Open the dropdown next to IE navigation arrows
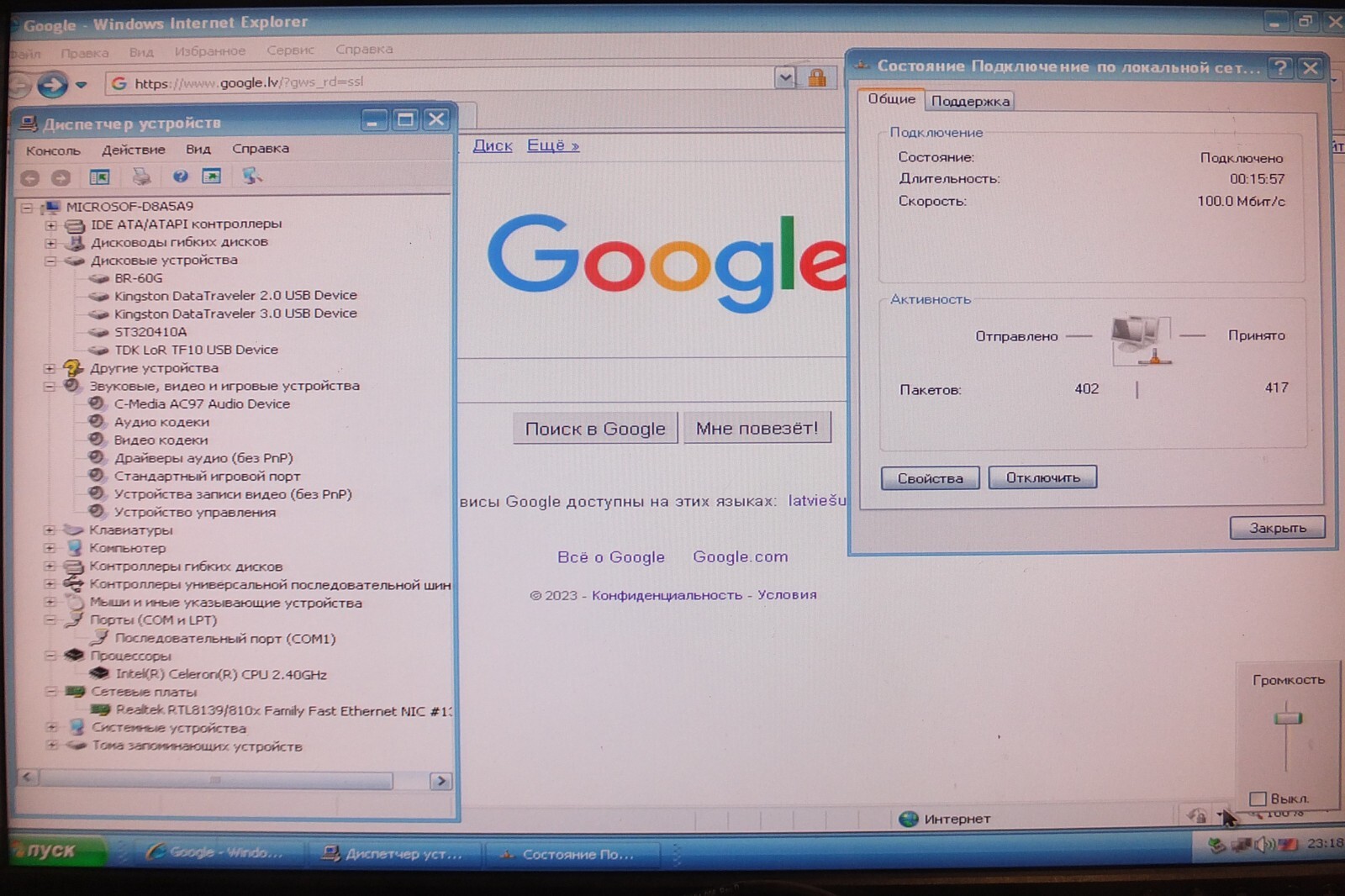 [x=81, y=85]
